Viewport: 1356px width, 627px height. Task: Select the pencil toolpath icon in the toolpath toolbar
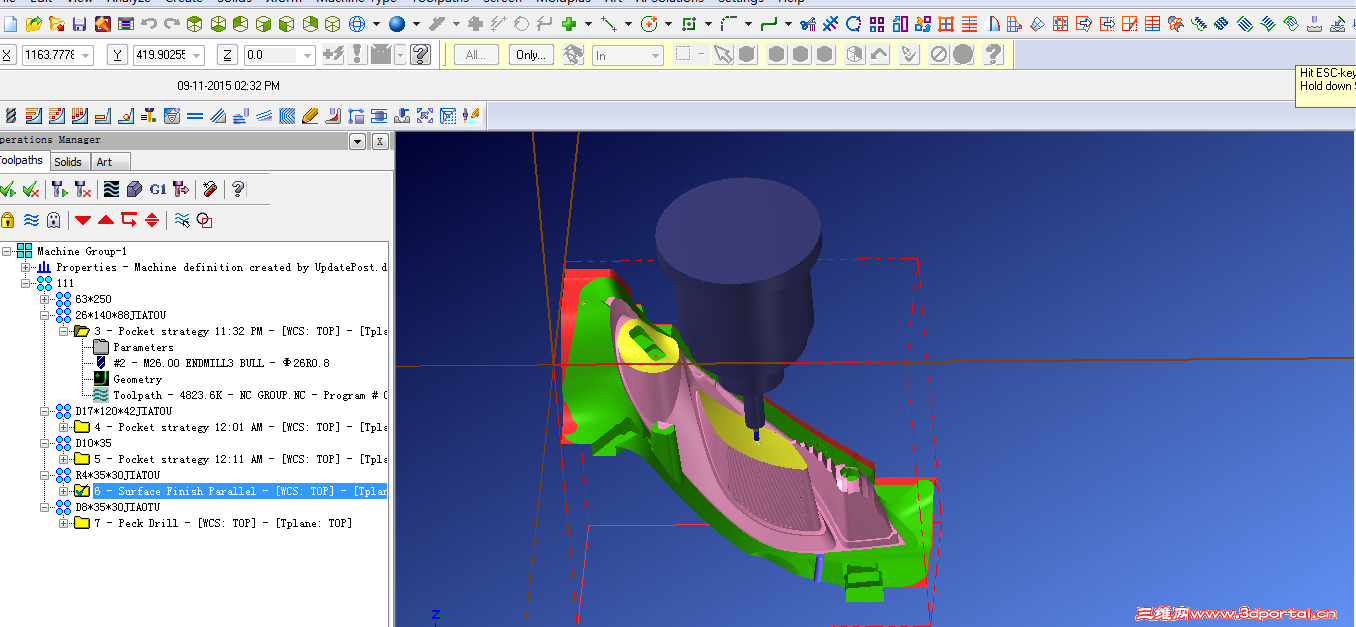pos(310,116)
